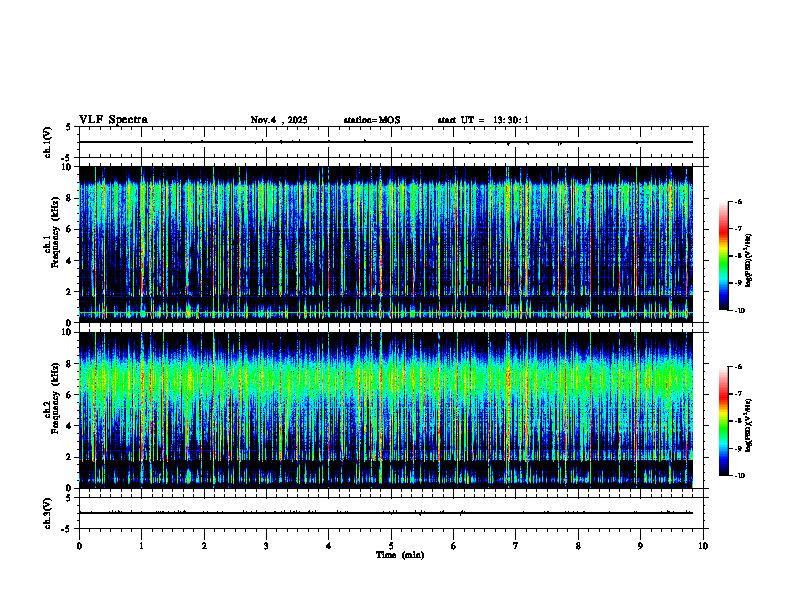Click the "ch.1(V)" waveform axis label

(48, 142)
